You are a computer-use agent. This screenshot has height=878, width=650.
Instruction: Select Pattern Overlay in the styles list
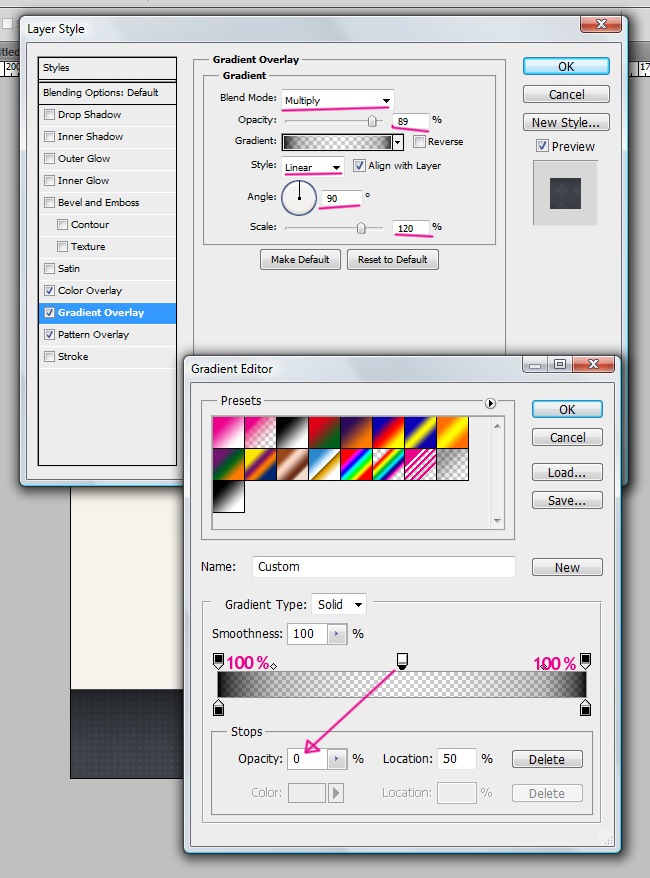pos(93,335)
